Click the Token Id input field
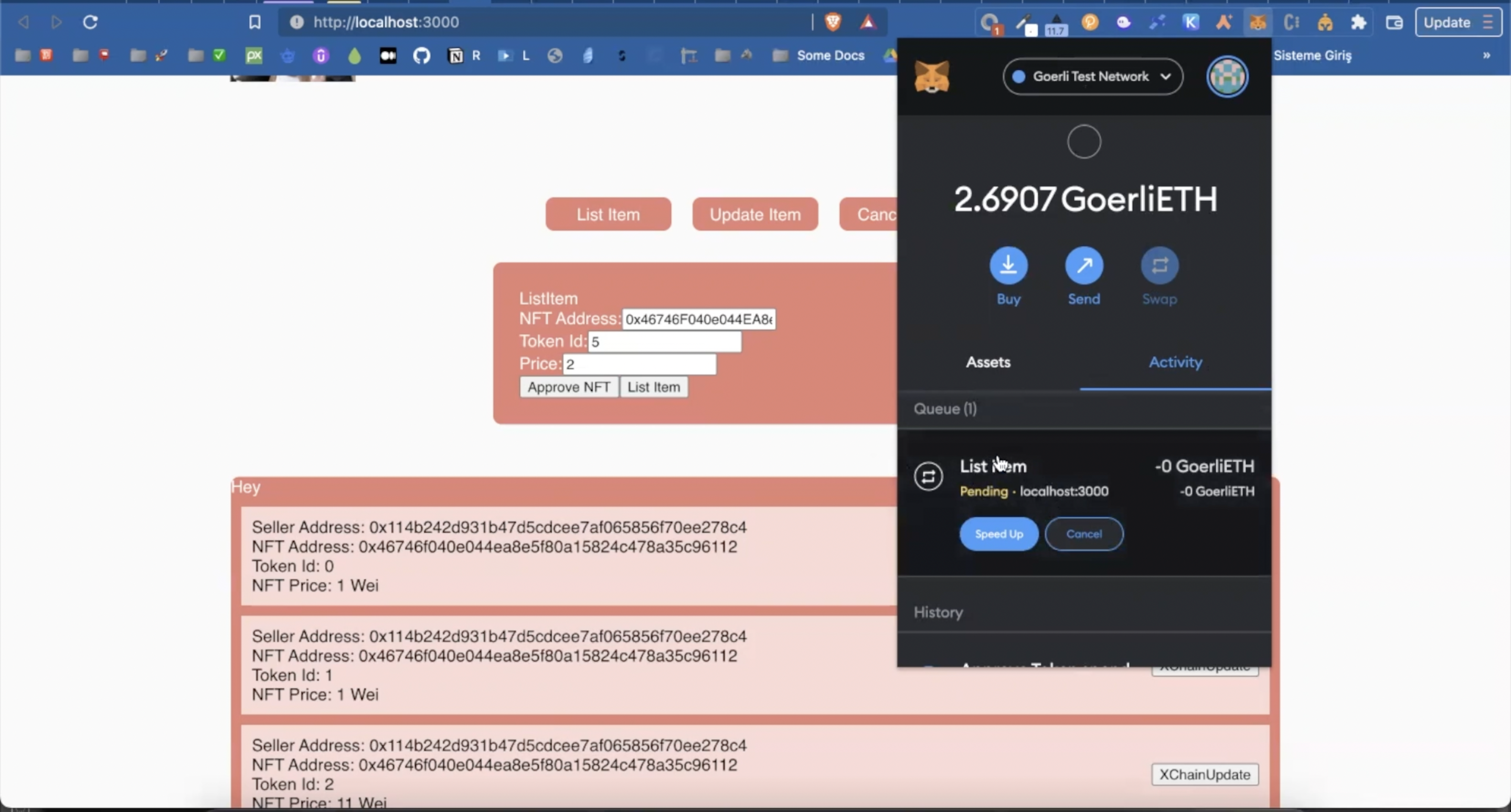 coord(665,341)
